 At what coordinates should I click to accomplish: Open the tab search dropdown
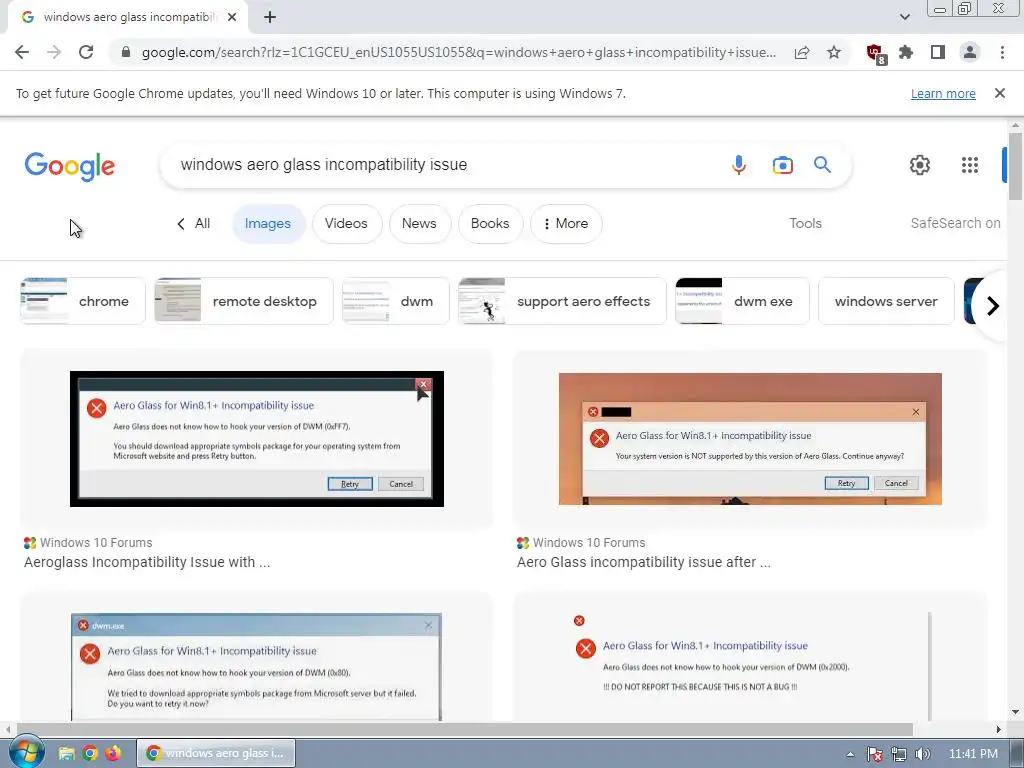pos(904,17)
